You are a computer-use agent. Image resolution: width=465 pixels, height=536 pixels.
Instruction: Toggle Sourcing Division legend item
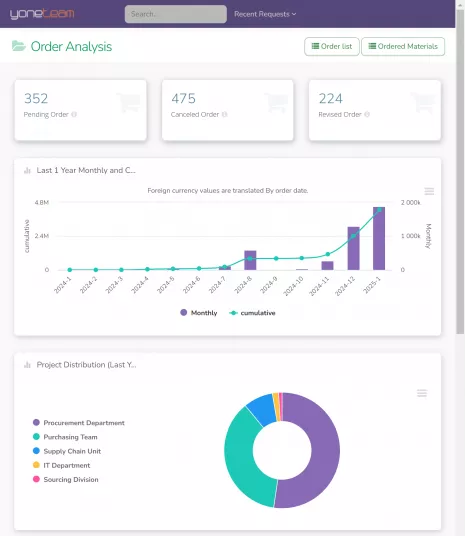coord(66,480)
